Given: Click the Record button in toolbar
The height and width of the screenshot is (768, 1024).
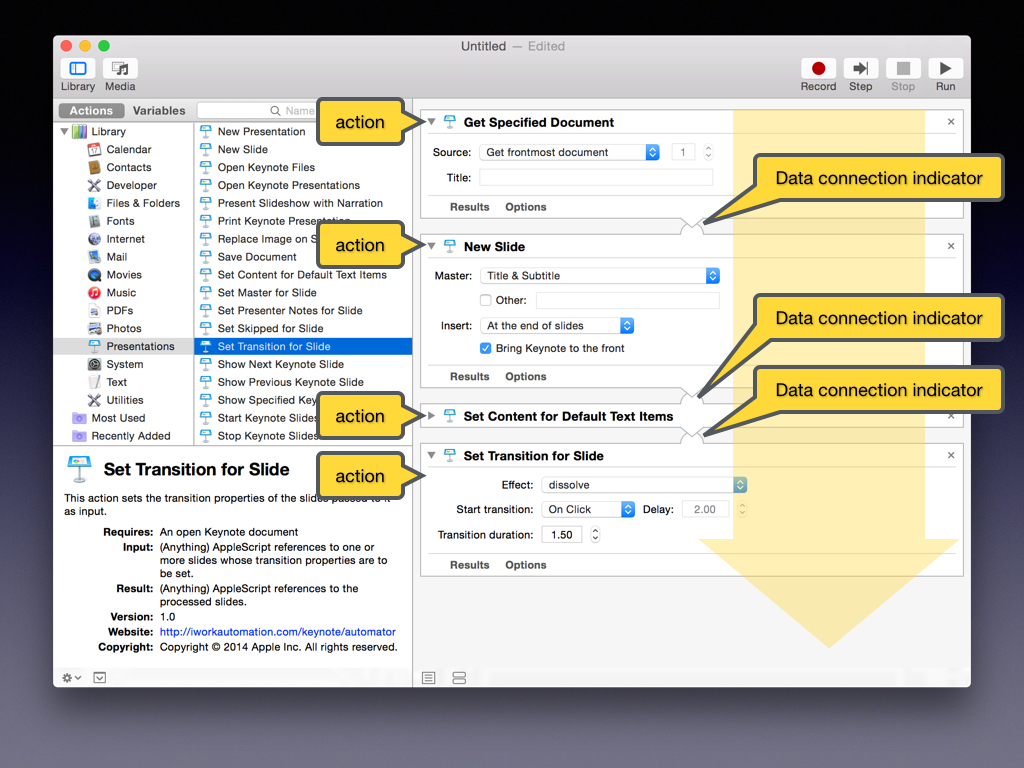Looking at the screenshot, I should (818, 69).
